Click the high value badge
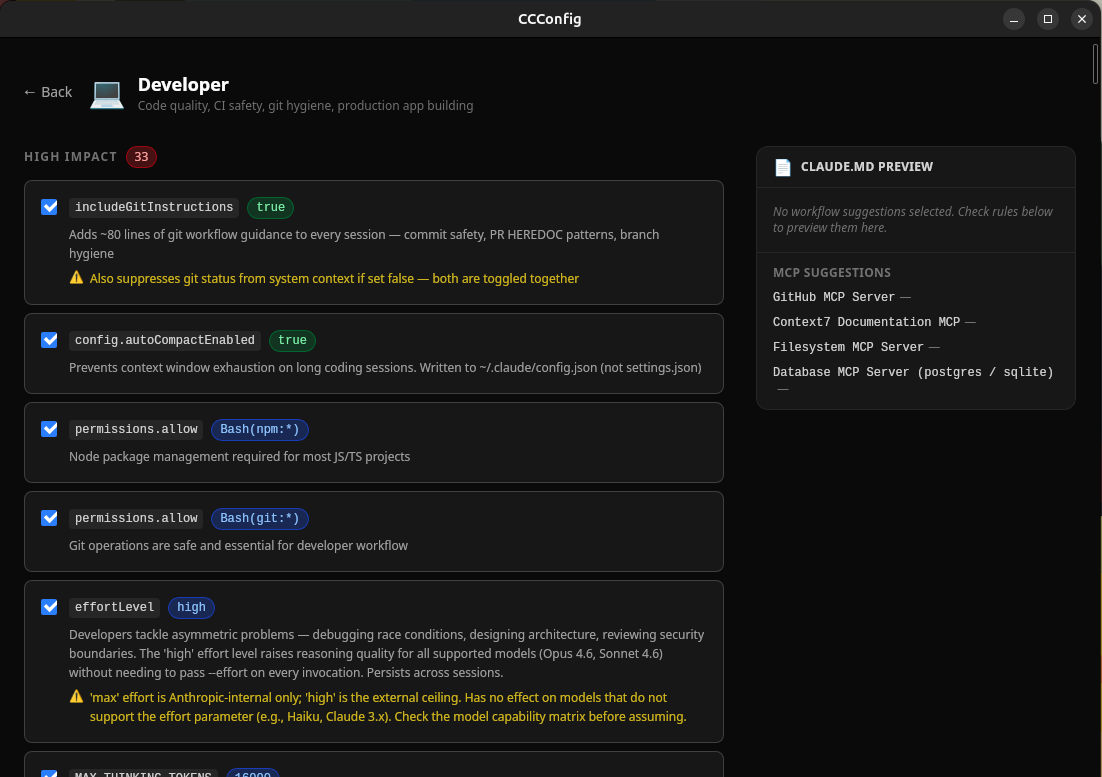This screenshot has height=777, width=1102. point(191,607)
